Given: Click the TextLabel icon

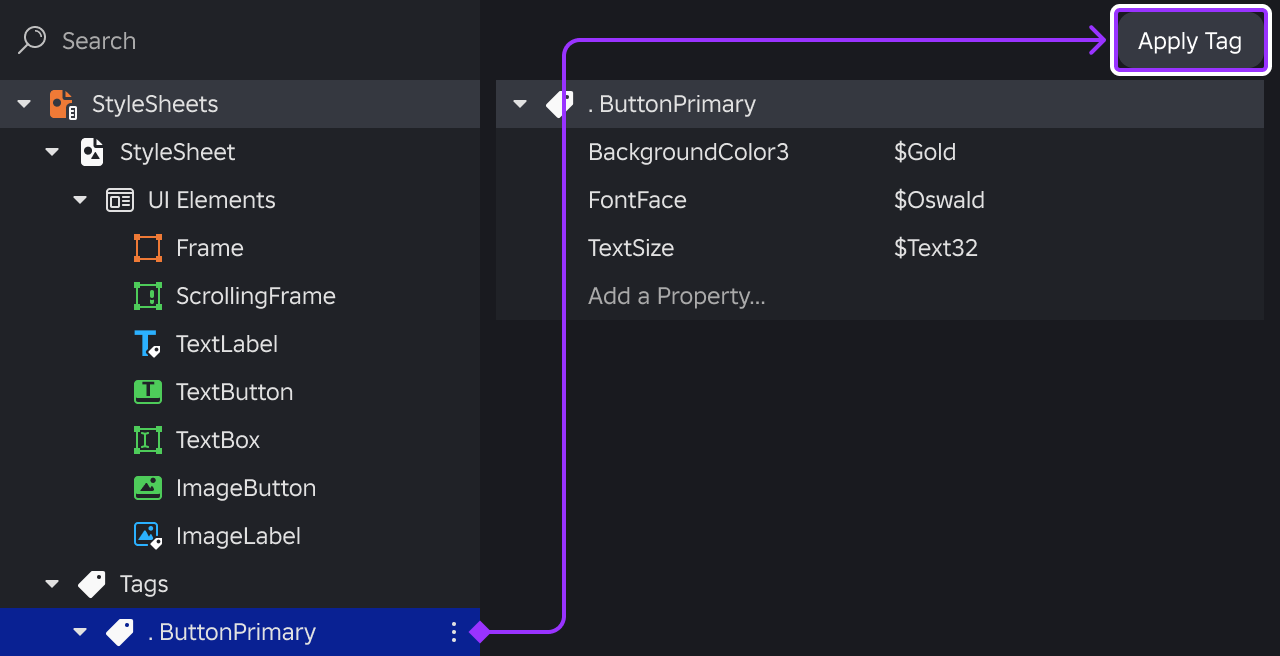Looking at the screenshot, I should click(148, 344).
